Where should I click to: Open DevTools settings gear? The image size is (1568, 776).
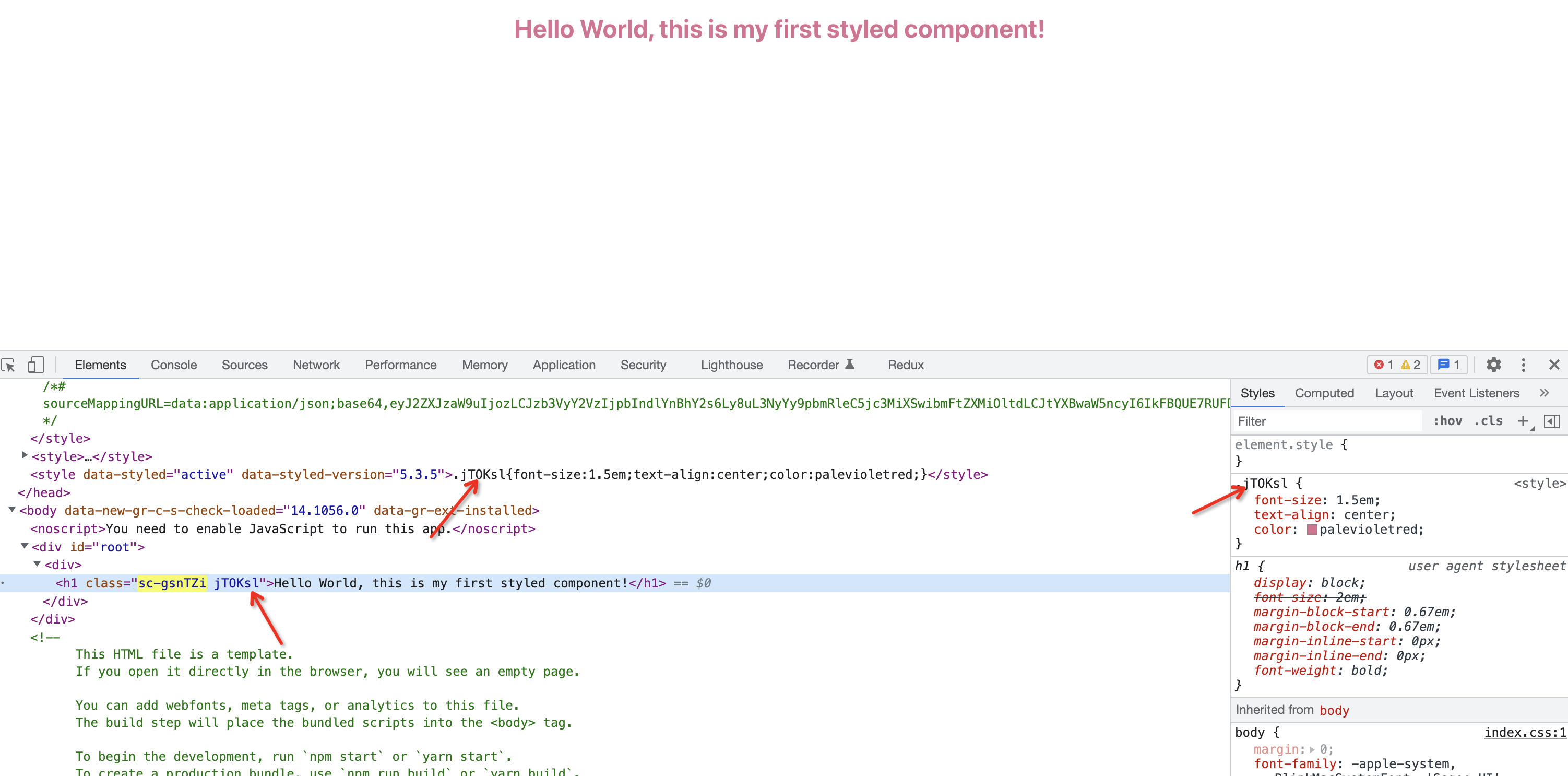click(x=1494, y=365)
